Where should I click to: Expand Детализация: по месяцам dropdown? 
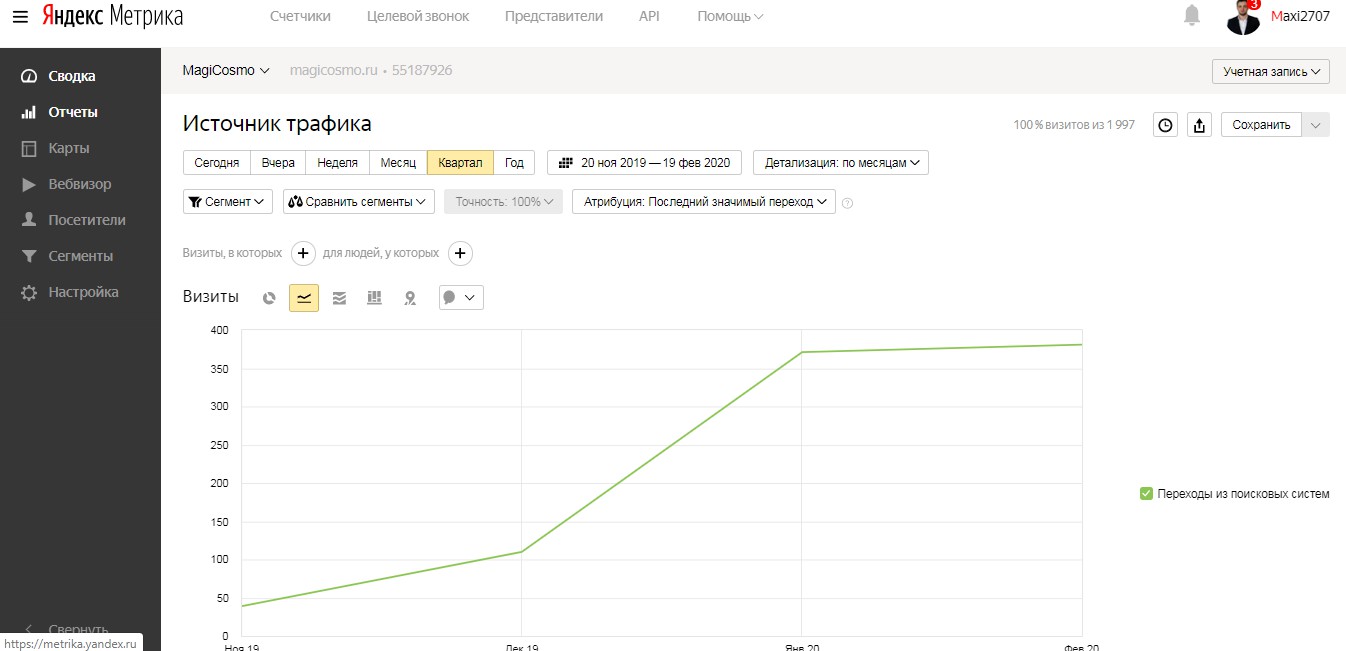pyautogui.click(x=841, y=163)
